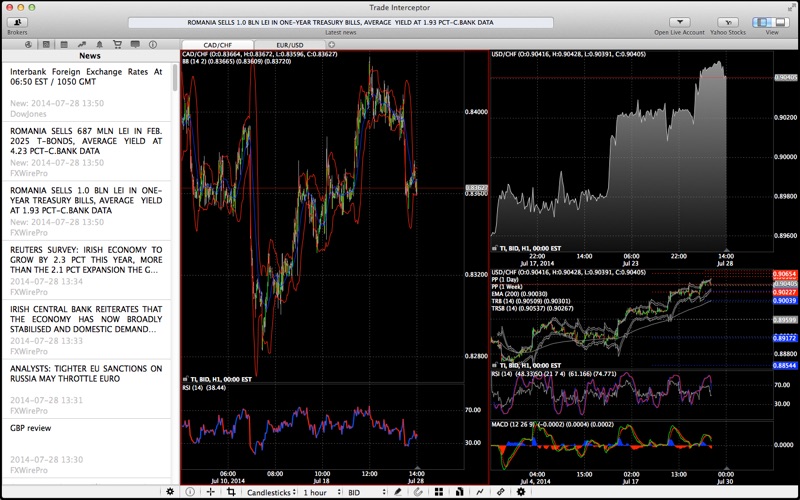Click the news list vertical scrollbar
Image resolution: width=800 pixels, height=500 pixels.
[x=175, y=269]
